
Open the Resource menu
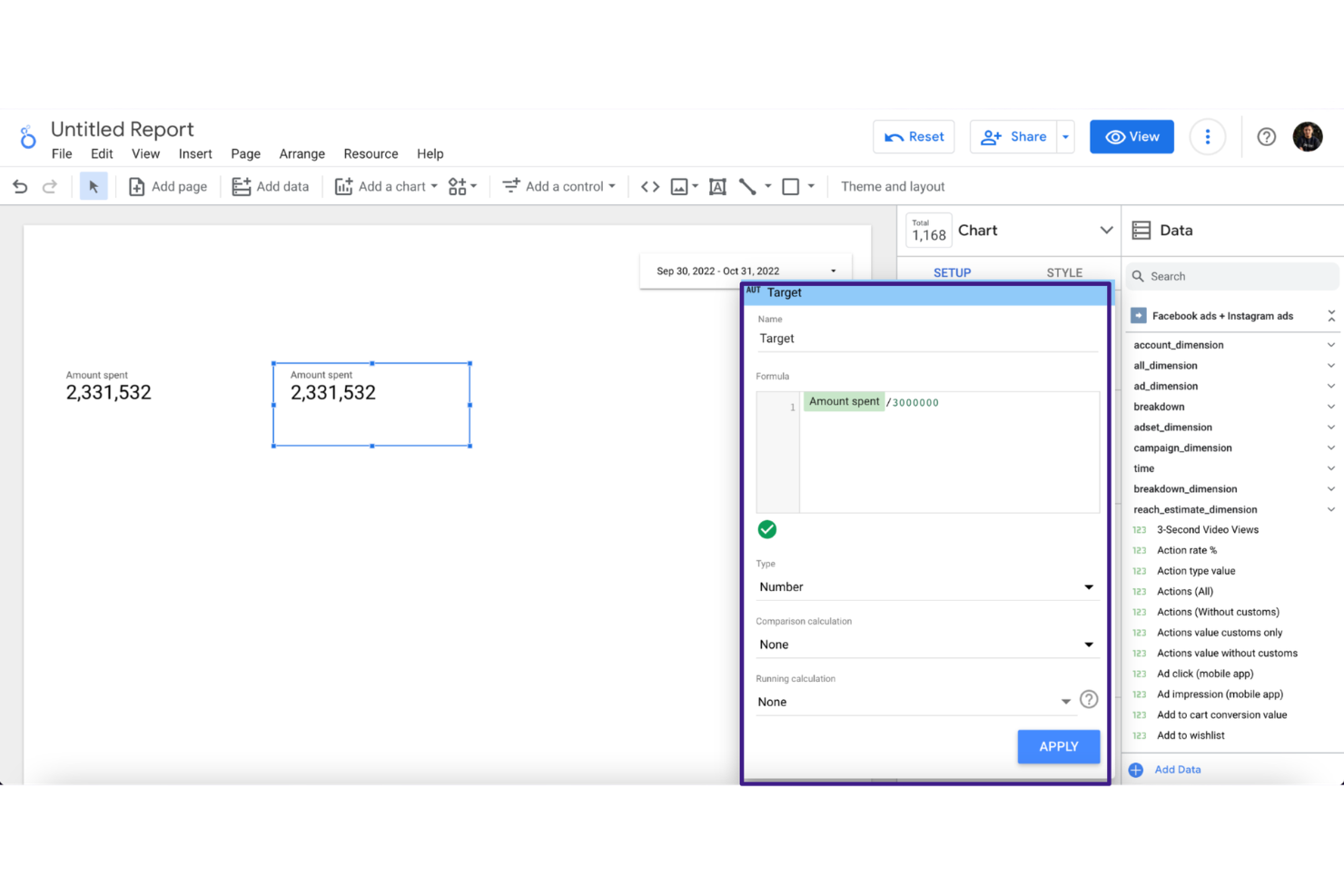tap(371, 153)
